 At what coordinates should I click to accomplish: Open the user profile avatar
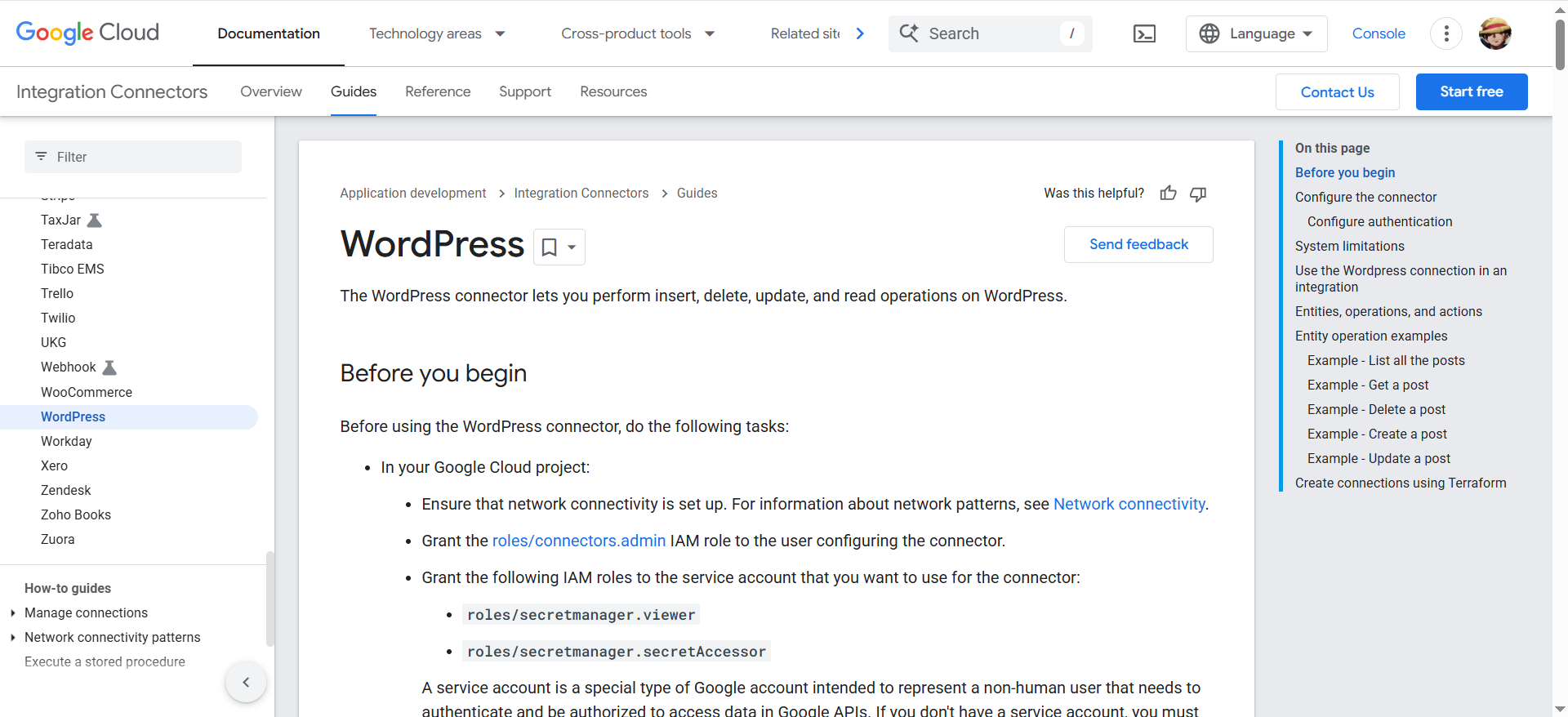(x=1495, y=33)
